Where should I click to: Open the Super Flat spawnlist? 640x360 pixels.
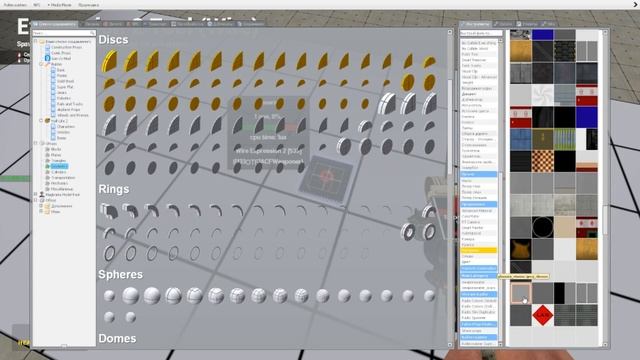pyautogui.click(x=65, y=87)
